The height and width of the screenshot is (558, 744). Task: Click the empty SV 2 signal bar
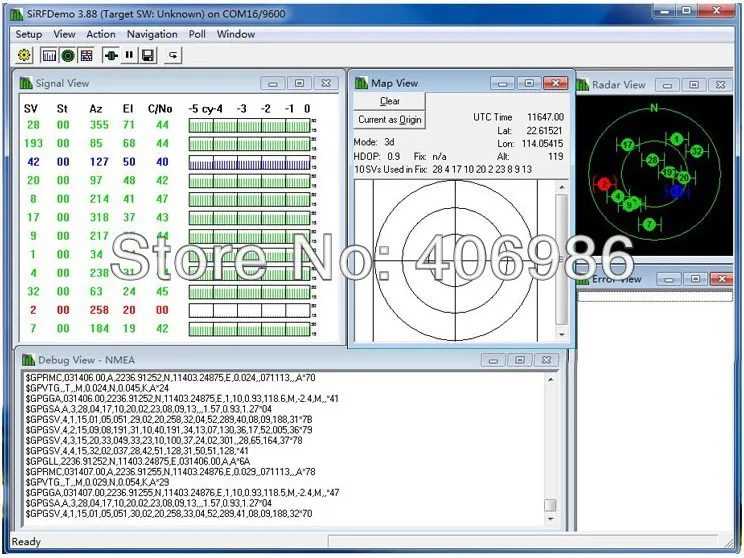pyautogui.click(x=250, y=310)
